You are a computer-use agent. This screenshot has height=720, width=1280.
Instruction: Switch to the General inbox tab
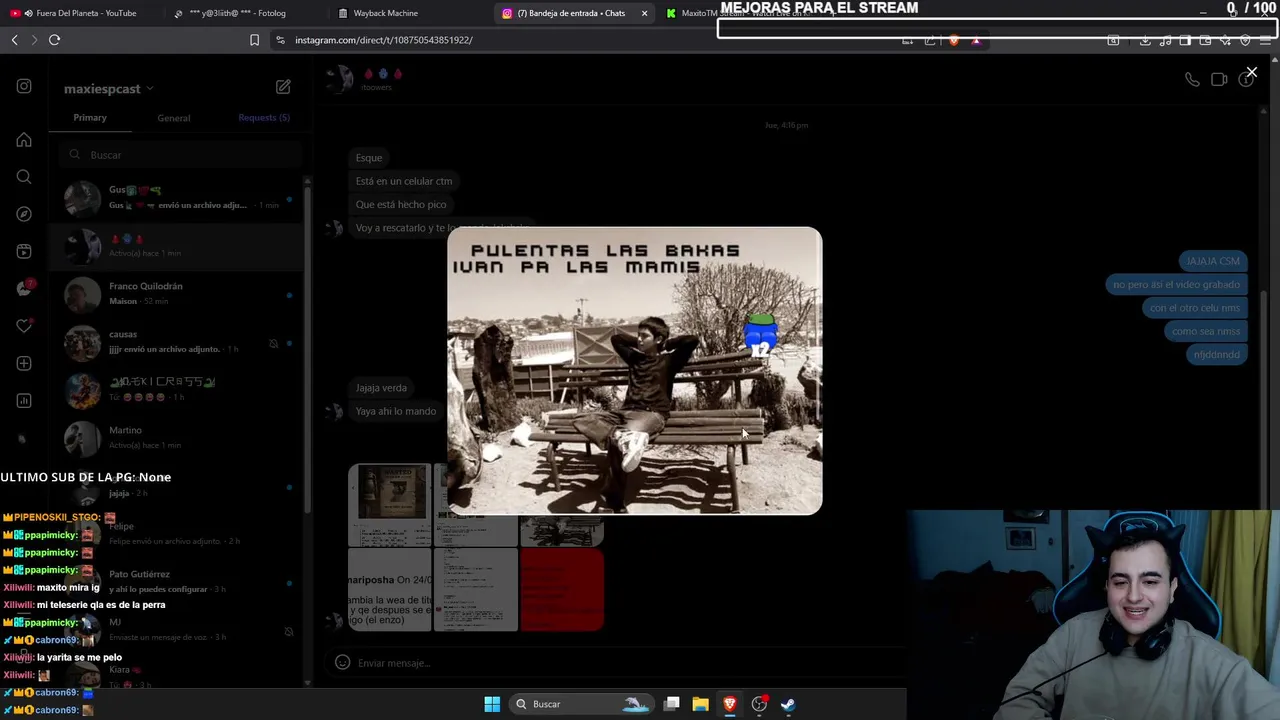[173, 118]
